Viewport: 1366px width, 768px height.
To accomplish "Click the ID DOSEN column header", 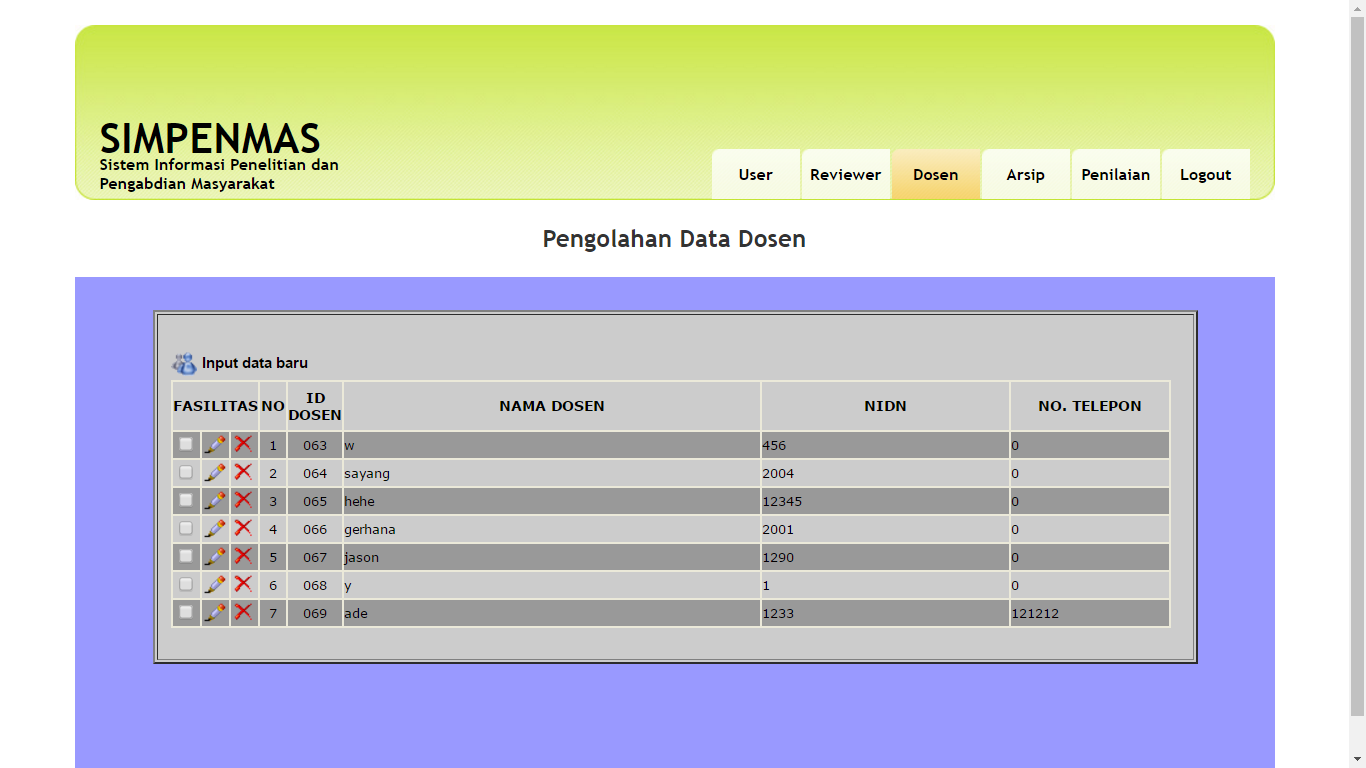I will pos(315,406).
